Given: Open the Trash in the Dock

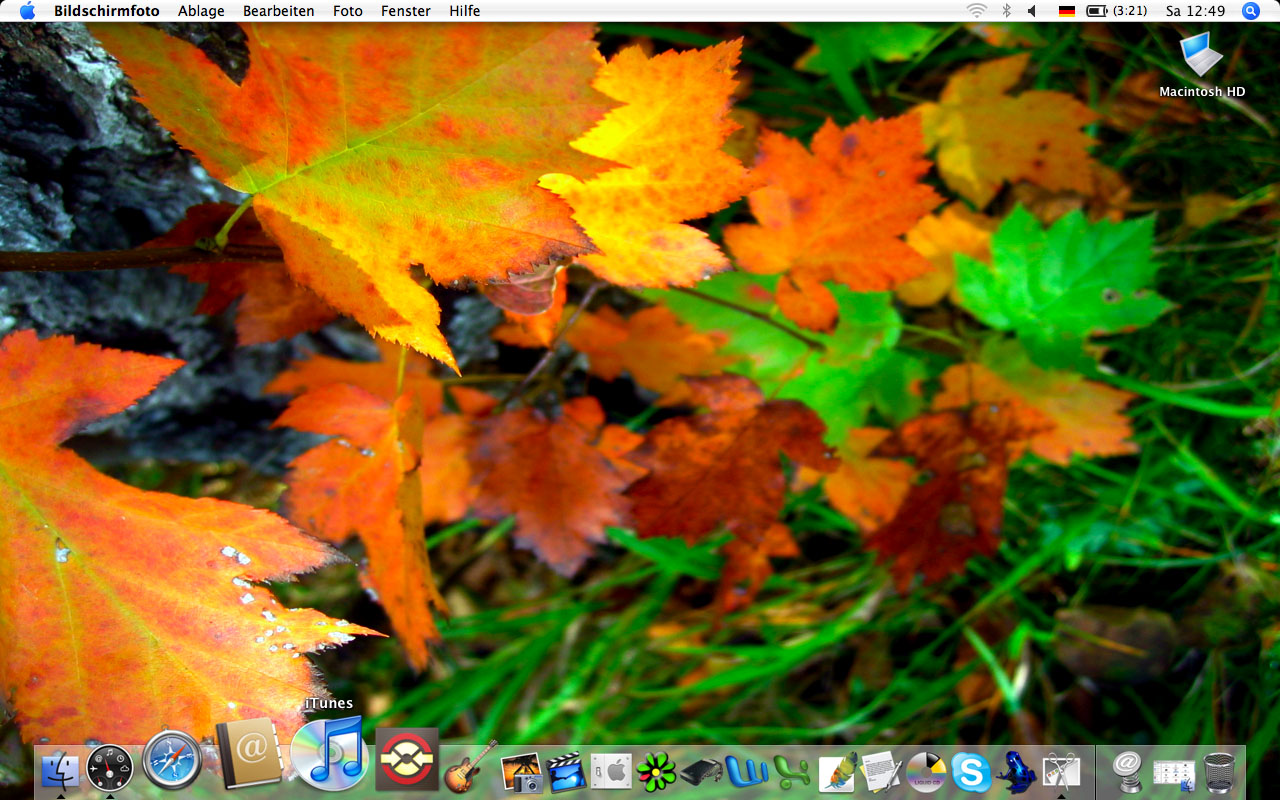Looking at the screenshot, I should click(x=1220, y=772).
